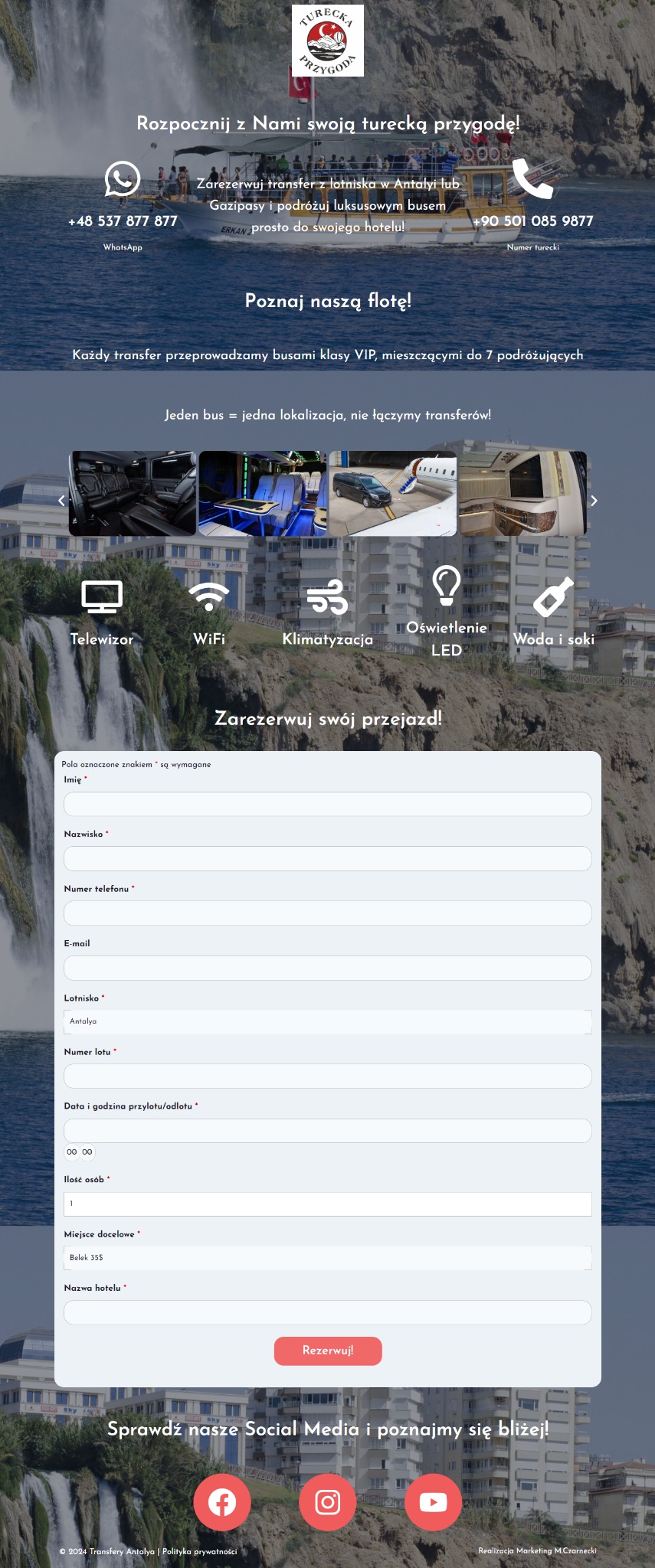Click the Telewizor monitor icon
Viewport: 655px width, 1568px height.
pos(102,597)
